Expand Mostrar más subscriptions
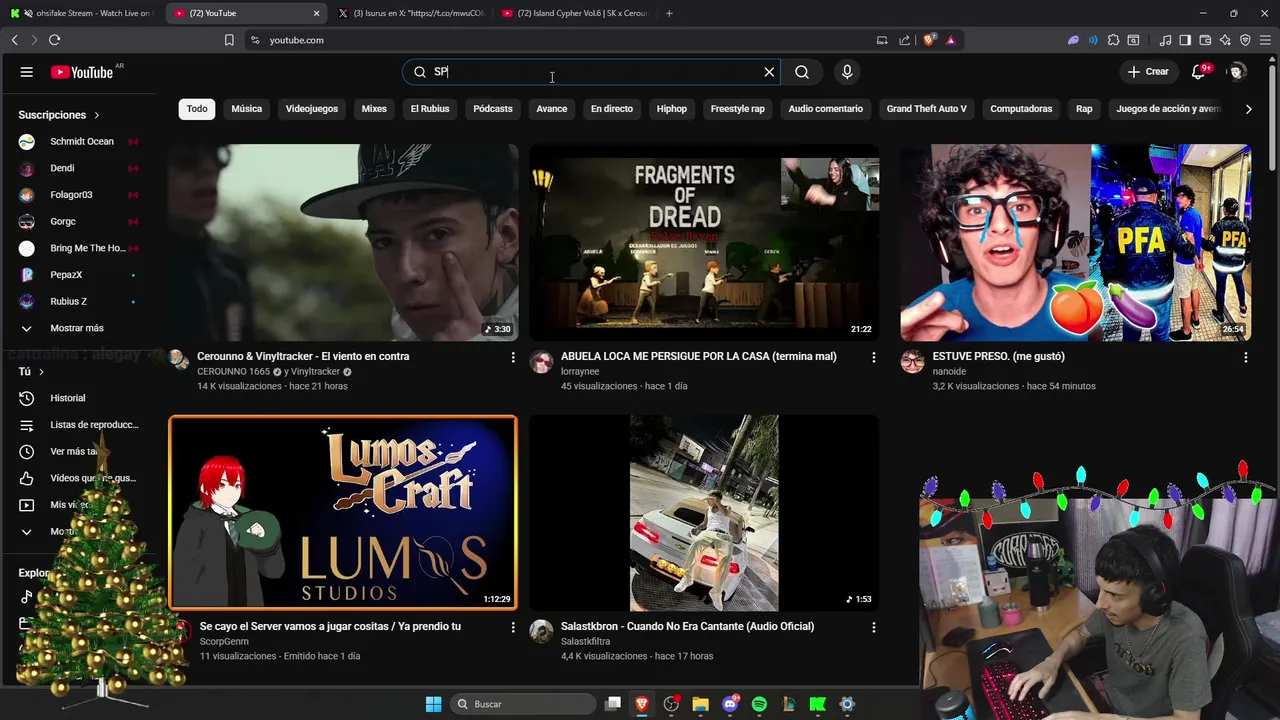The height and width of the screenshot is (720, 1280). [78, 328]
